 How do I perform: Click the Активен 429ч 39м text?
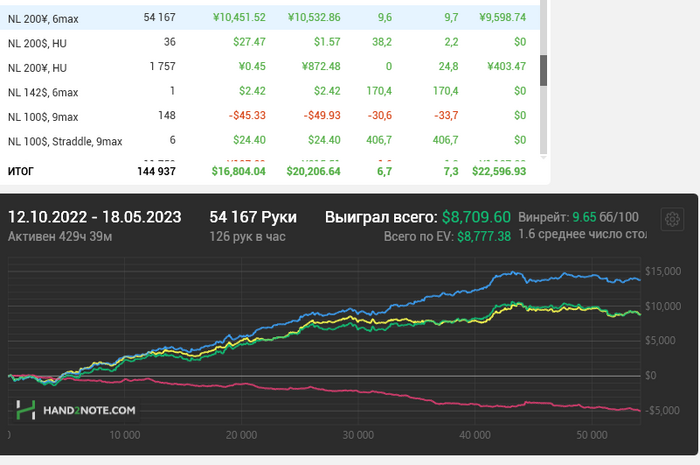60,237
